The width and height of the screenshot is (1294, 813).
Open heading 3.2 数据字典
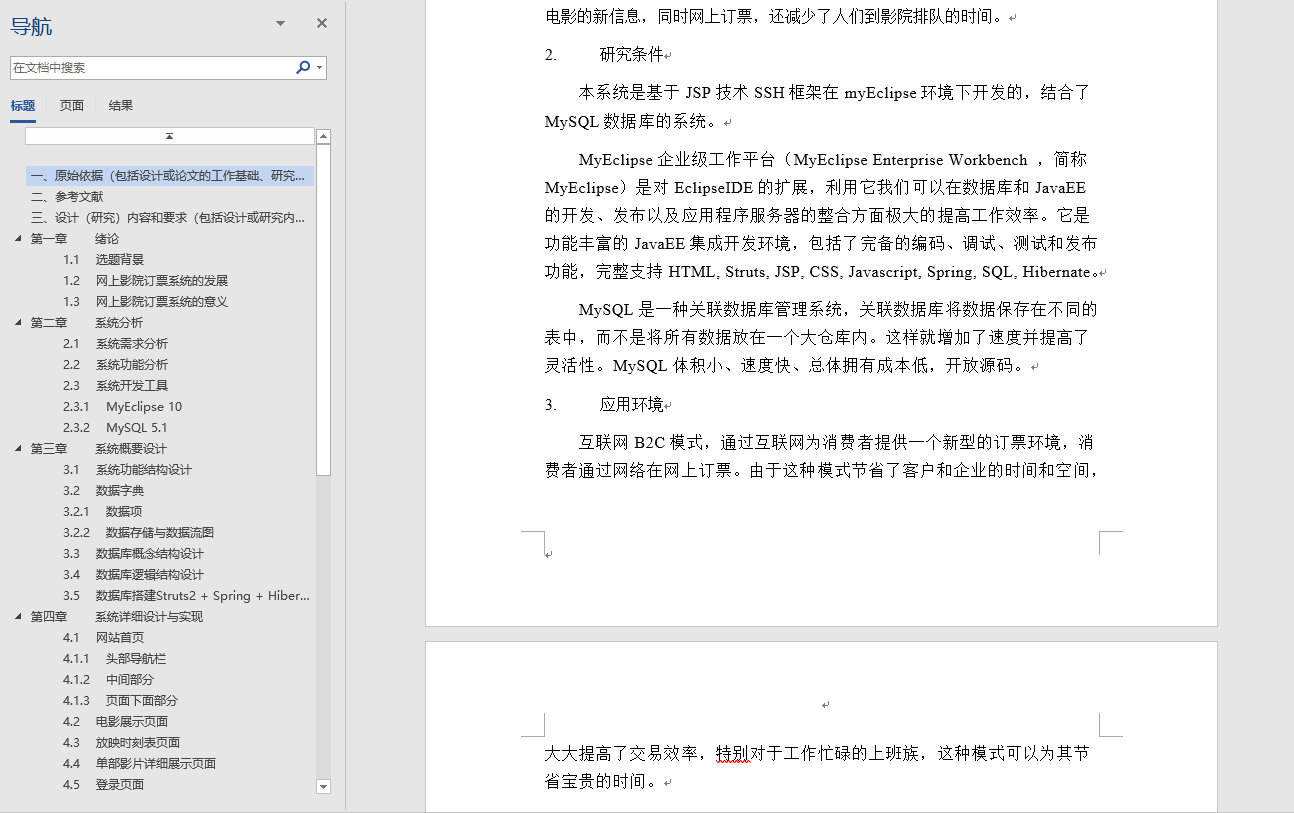coord(119,491)
